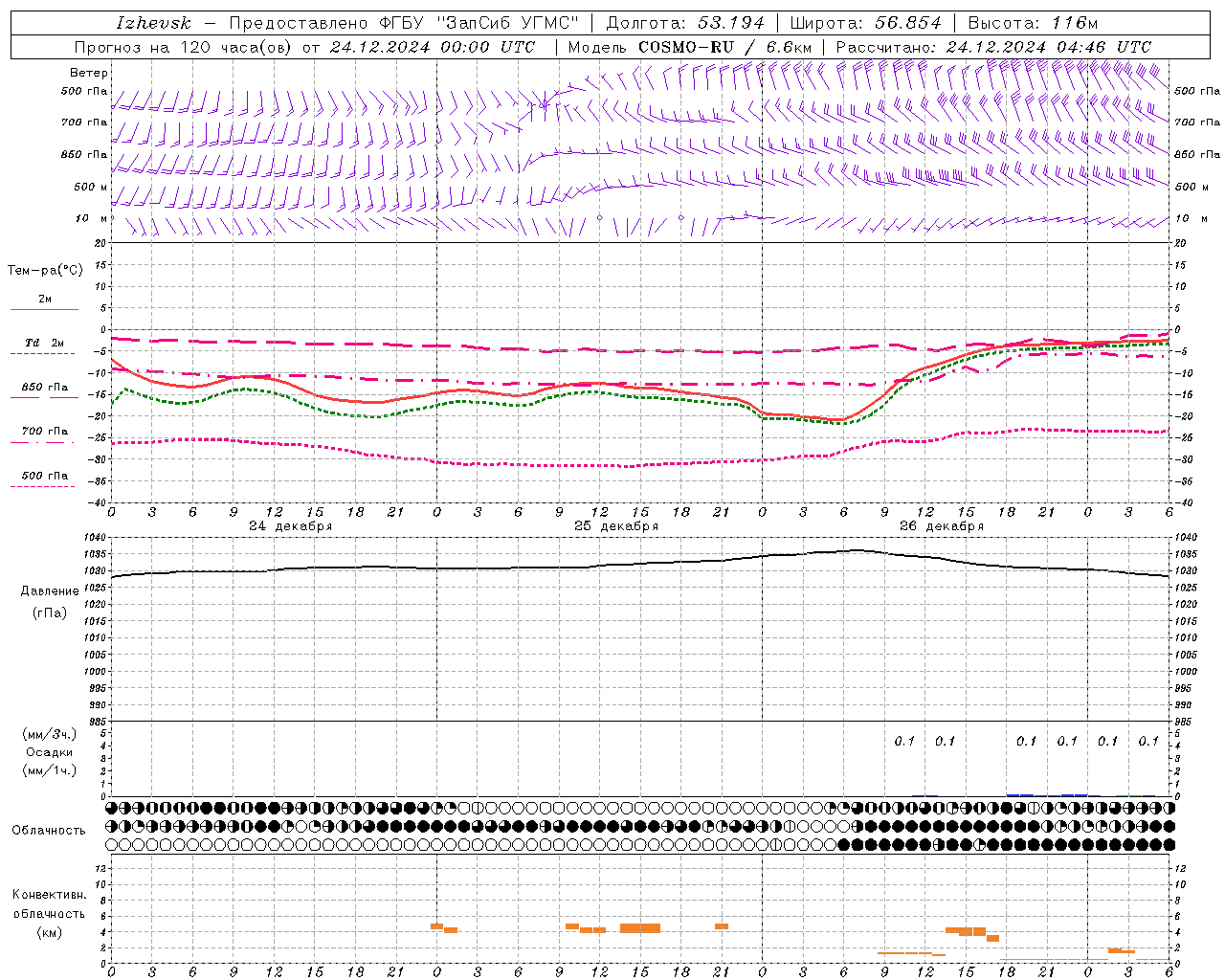Click the '700 гПа' temperature legend entry

[44, 432]
